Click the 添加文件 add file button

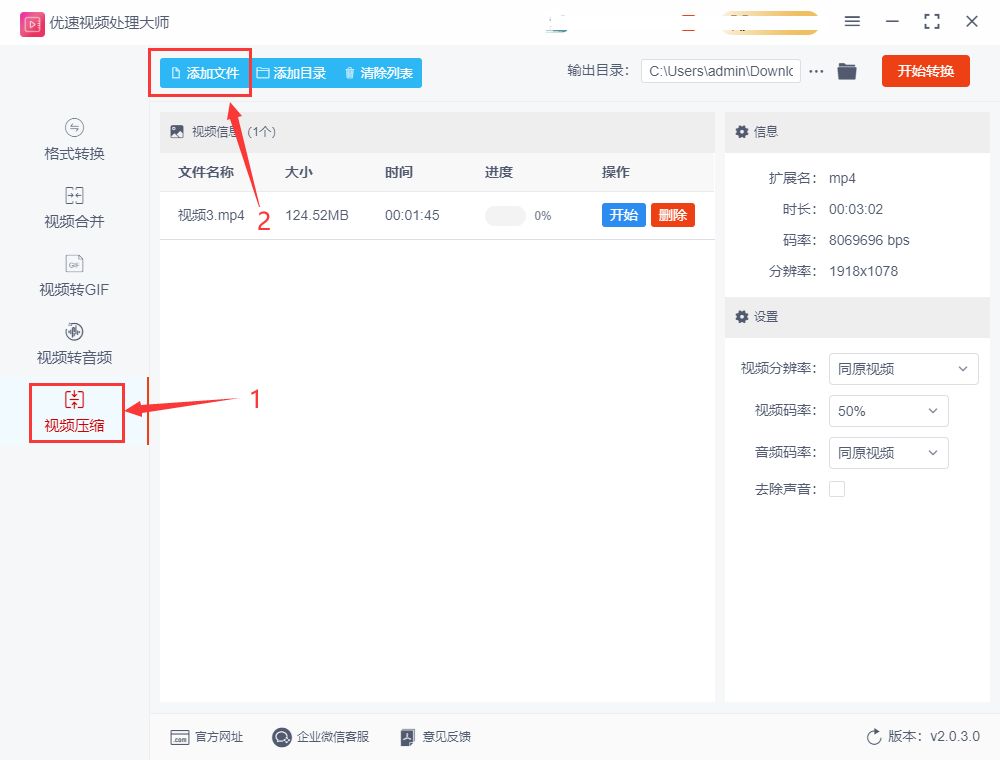[x=204, y=73]
